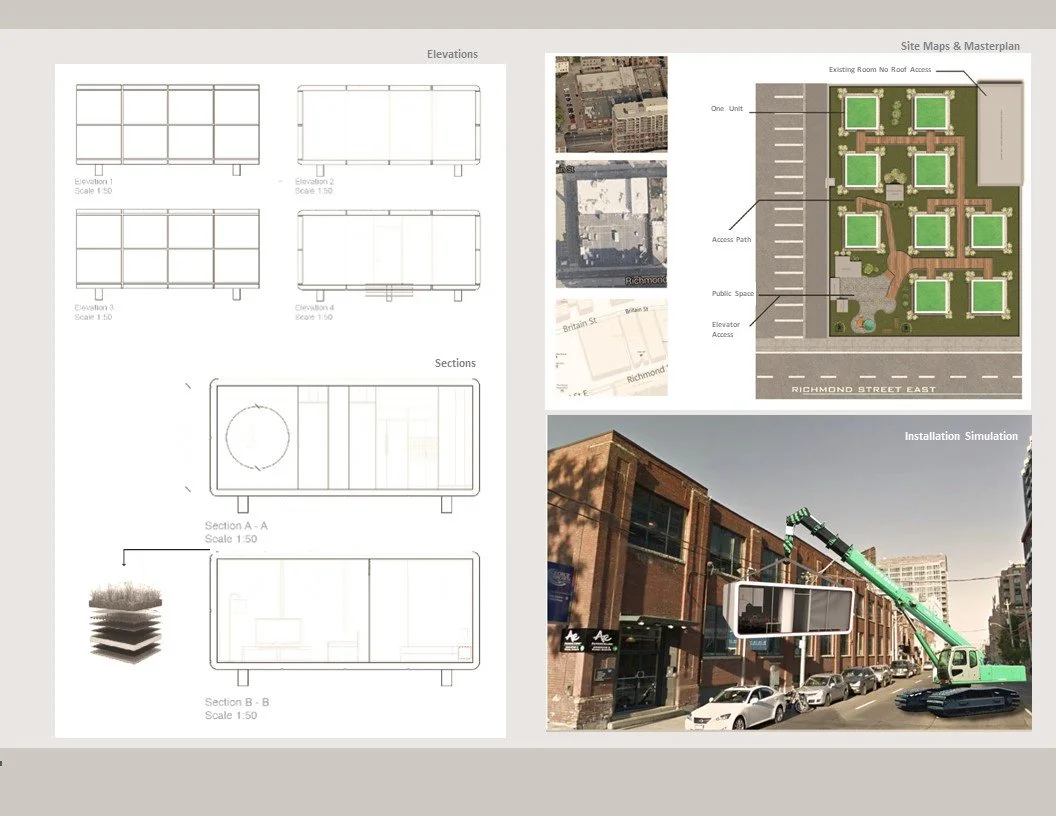Click the 'Britain St' map label
This screenshot has width=1056, height=816.
(580, 325)
